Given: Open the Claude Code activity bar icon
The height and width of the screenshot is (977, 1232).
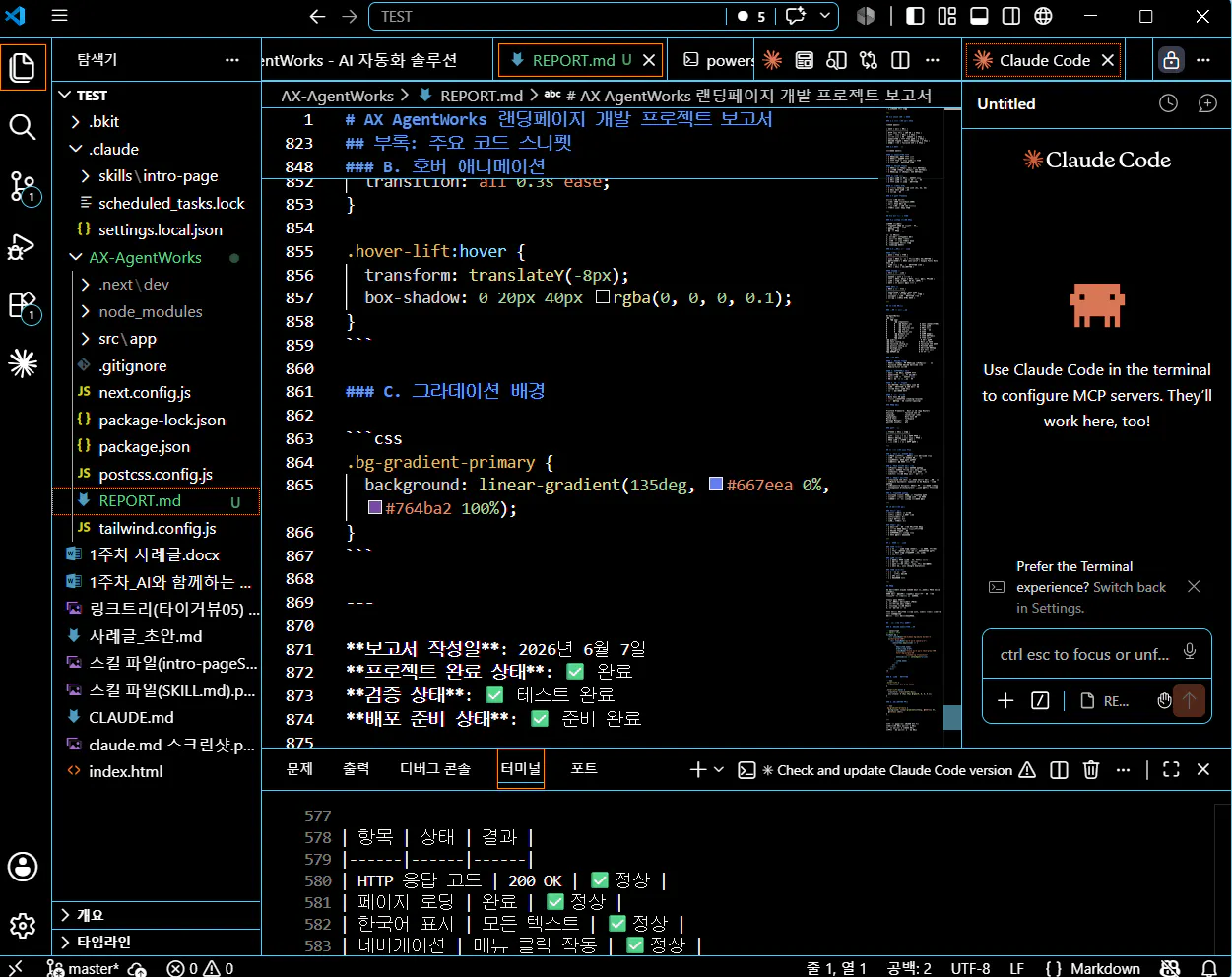Looking at the screenshot, I should tap(23, 363).
